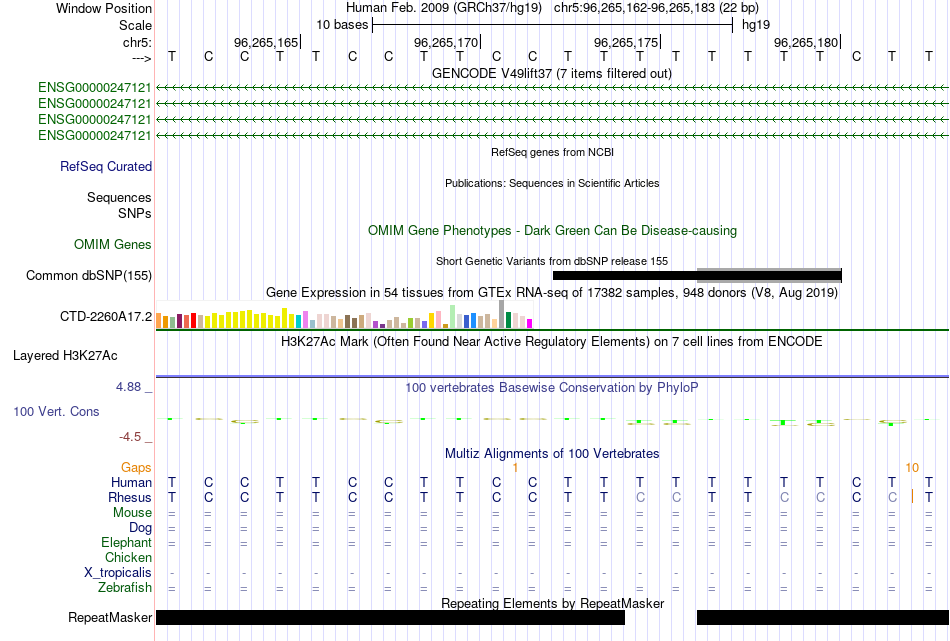Click the GENCODE V49lift37 track title

[552, 73]
